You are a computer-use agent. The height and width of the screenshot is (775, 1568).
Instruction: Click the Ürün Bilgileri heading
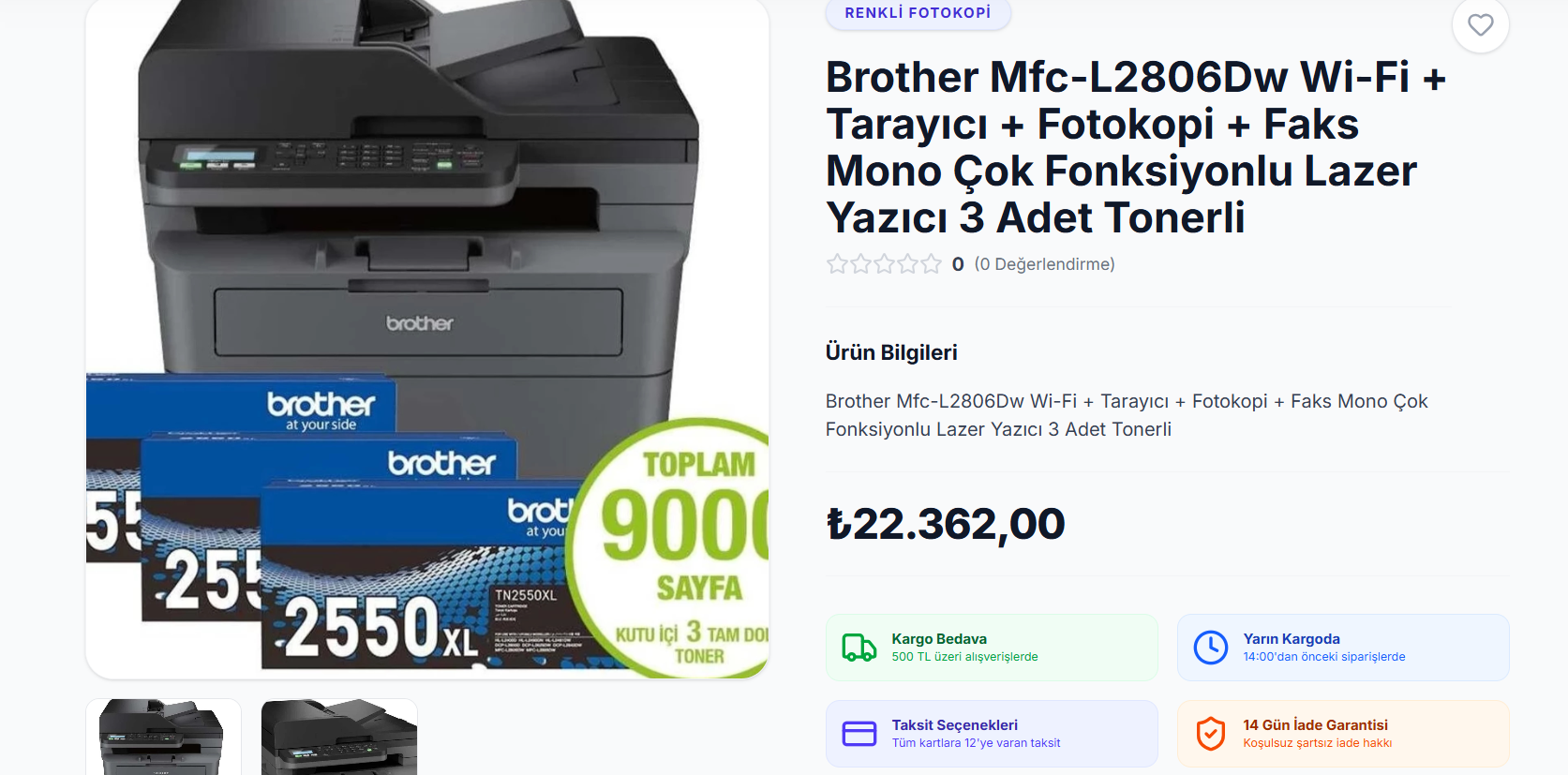click(x=891, y=352)
